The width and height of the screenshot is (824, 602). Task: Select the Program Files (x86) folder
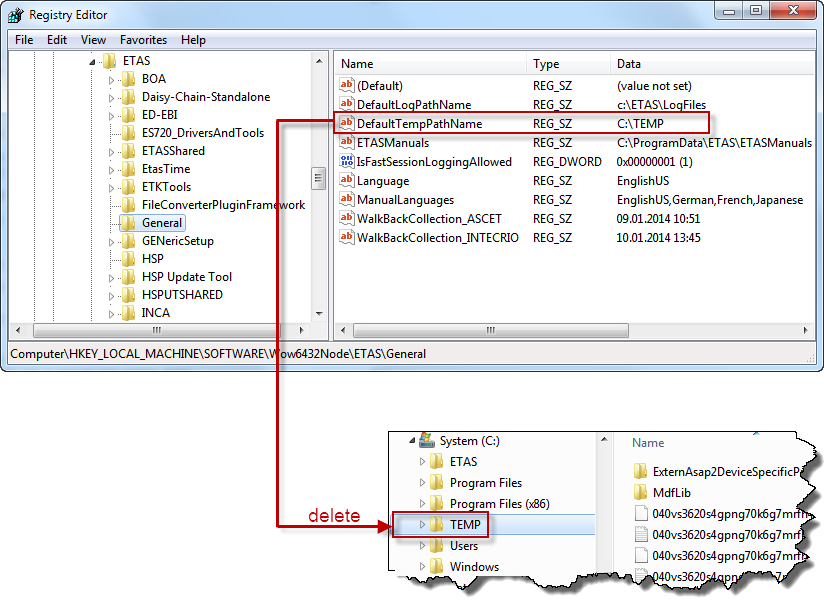[499, 504]
